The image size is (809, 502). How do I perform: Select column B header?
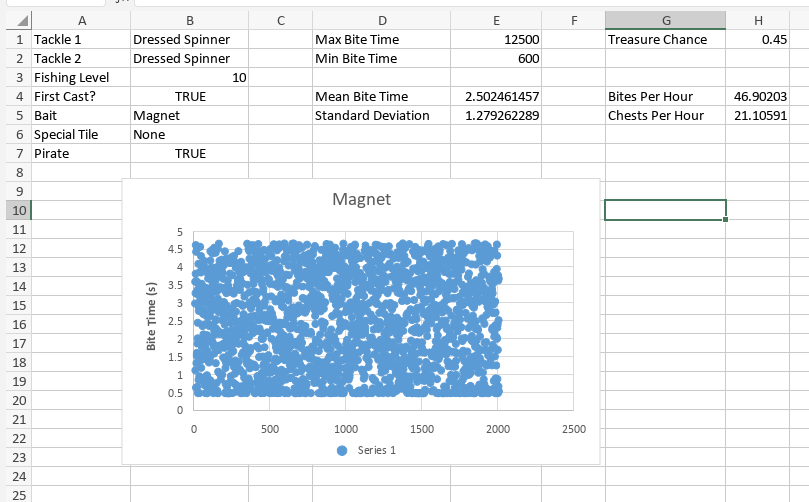click(x=190, y=21)
